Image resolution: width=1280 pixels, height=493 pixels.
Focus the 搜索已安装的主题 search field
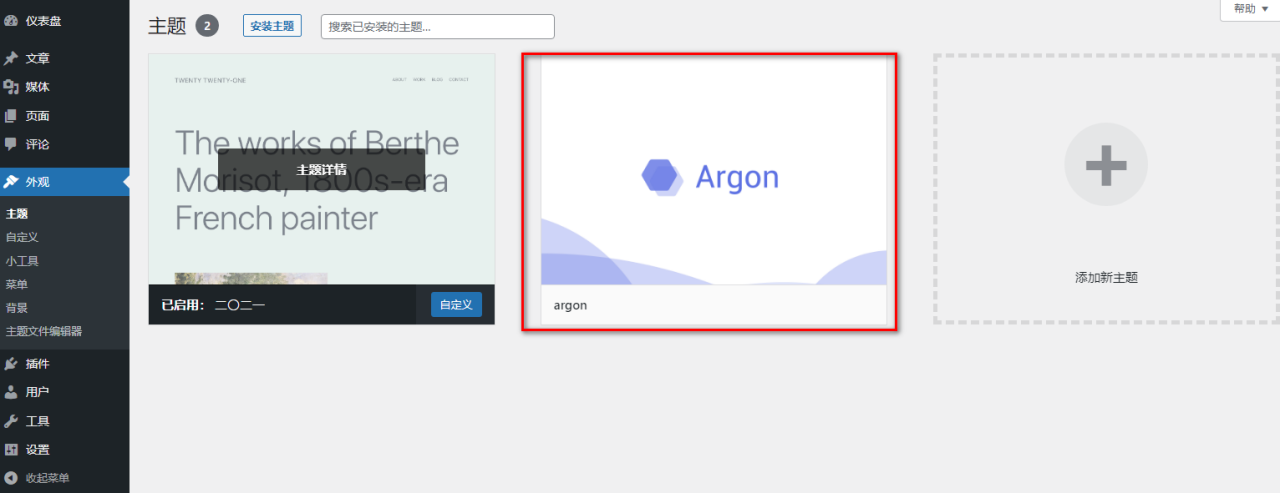pos(438,27)
